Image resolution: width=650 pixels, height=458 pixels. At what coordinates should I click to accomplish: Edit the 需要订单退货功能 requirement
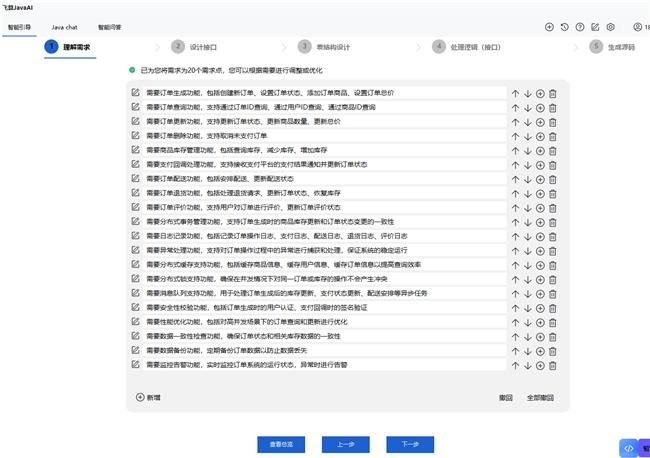[136, 193]
